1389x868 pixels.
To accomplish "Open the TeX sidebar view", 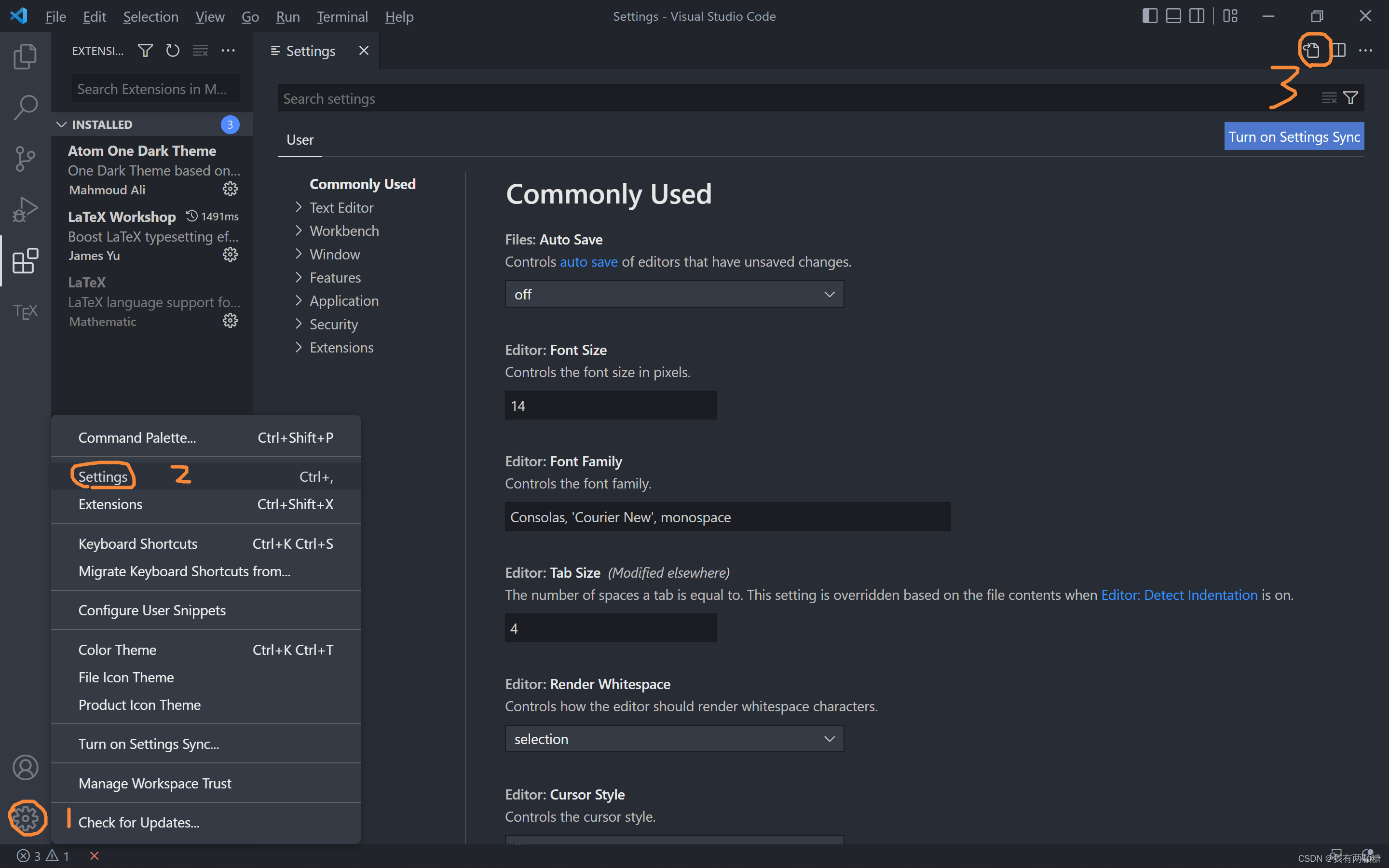I will click(x=25, y=311).
